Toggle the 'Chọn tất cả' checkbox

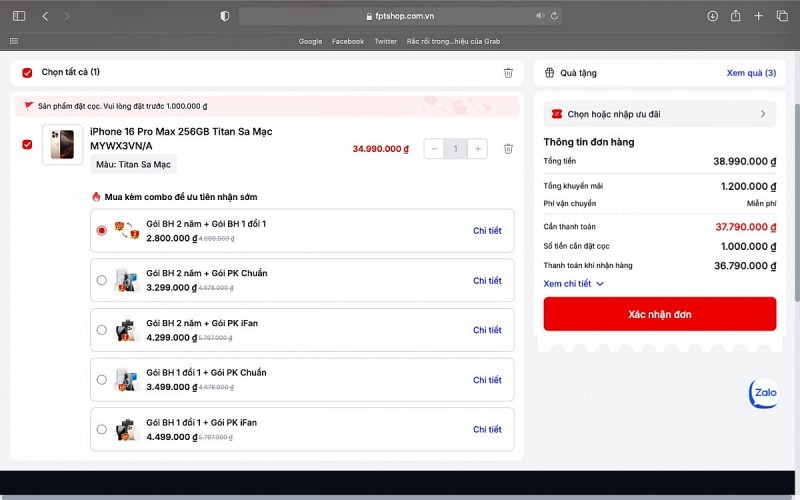27,73
